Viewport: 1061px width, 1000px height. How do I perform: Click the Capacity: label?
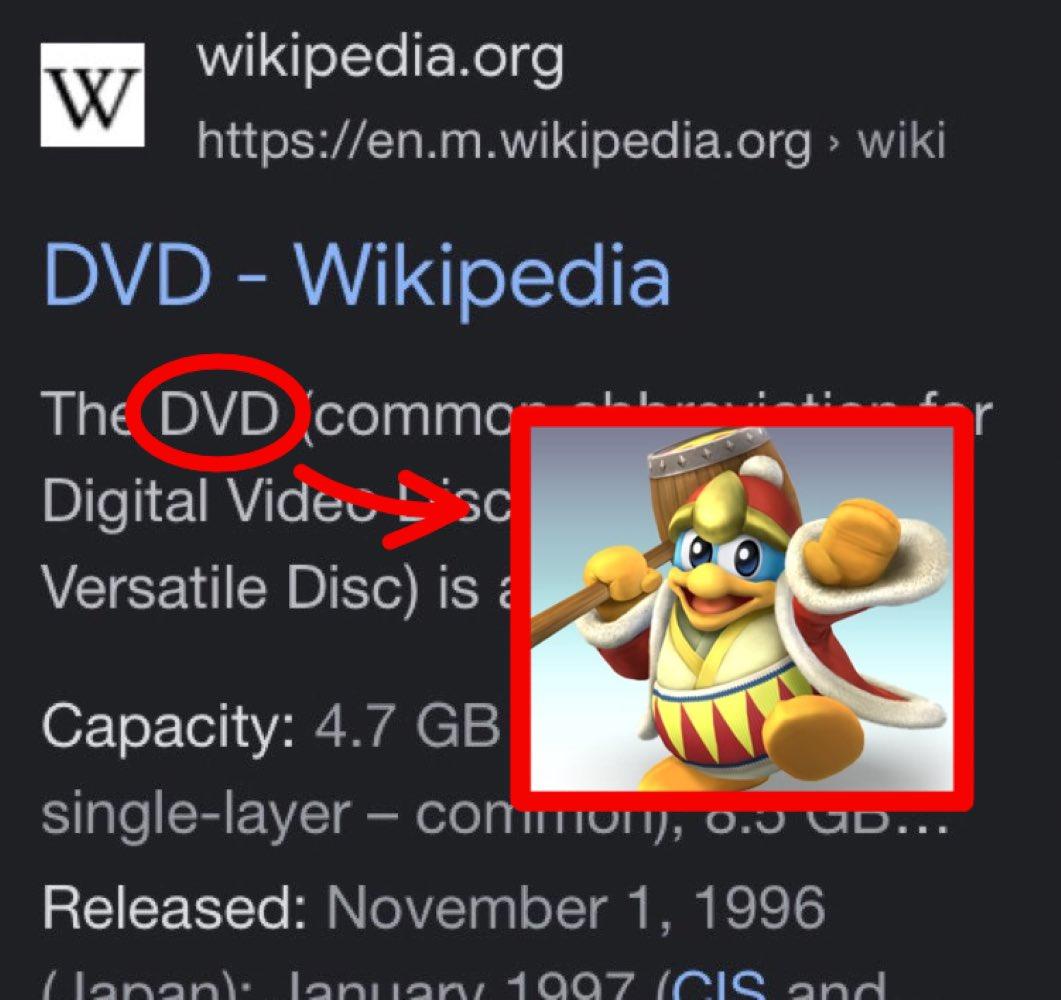click(x=169, y=727)
